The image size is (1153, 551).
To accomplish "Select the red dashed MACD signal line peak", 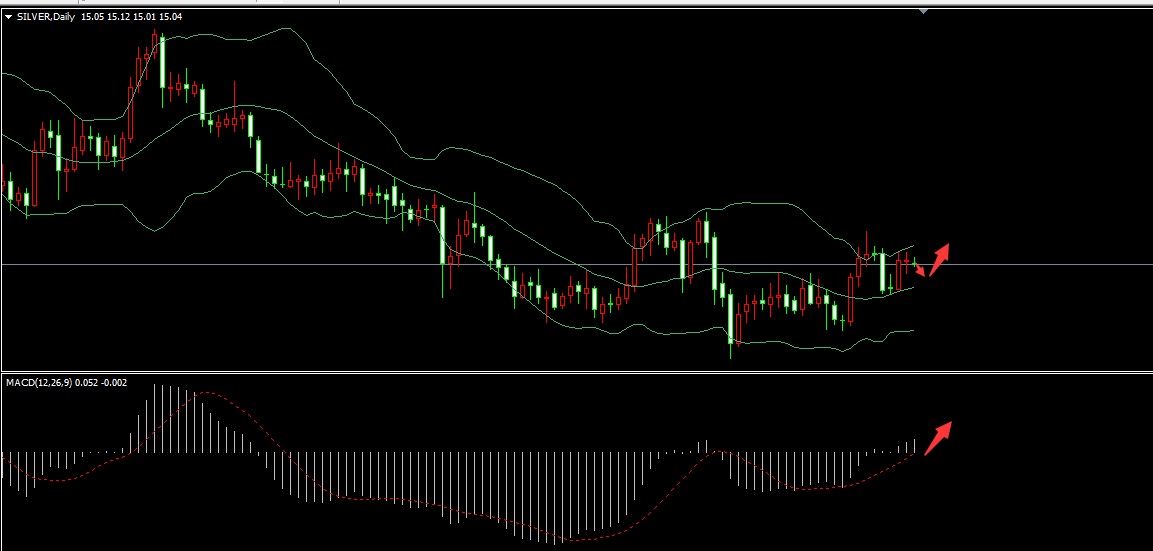I will pos(207,393).
